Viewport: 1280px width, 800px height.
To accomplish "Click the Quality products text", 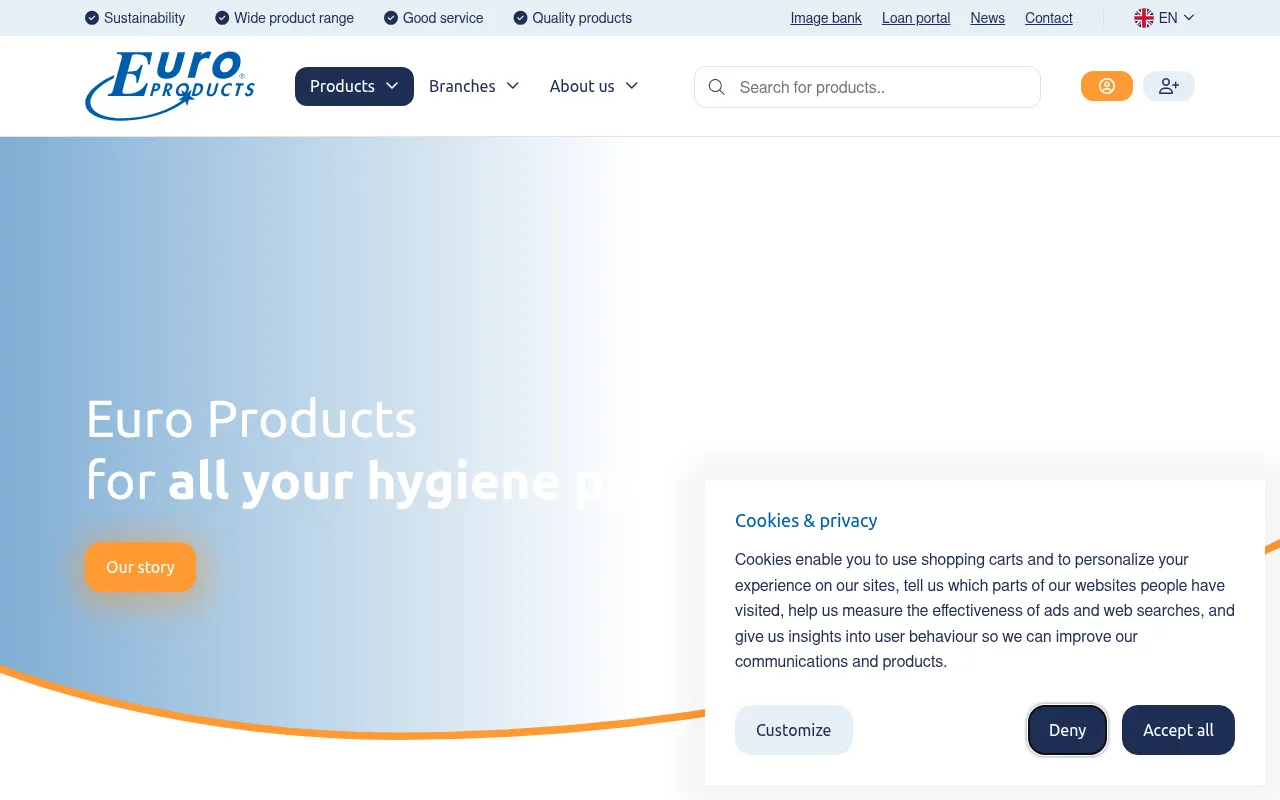I will [582, 18].
